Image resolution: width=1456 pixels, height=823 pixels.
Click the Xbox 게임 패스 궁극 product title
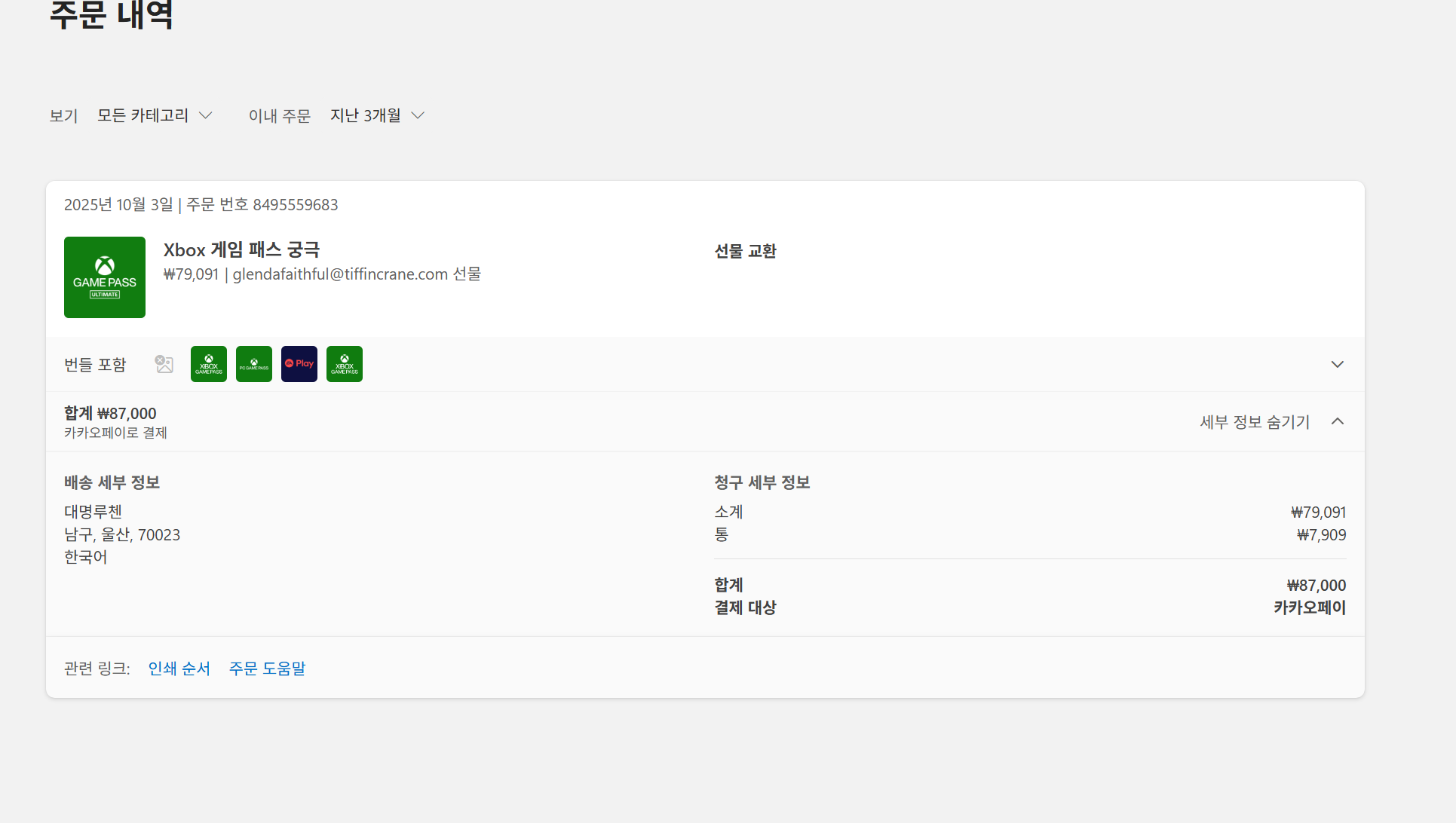(x=241, y=250)
